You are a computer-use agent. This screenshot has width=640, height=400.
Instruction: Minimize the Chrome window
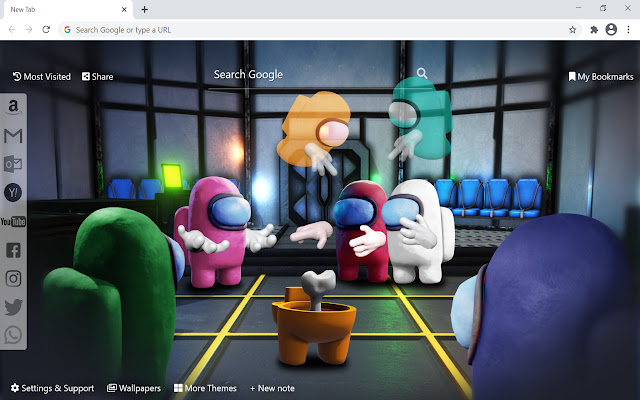pyautogui.click(x=578, y=8)
